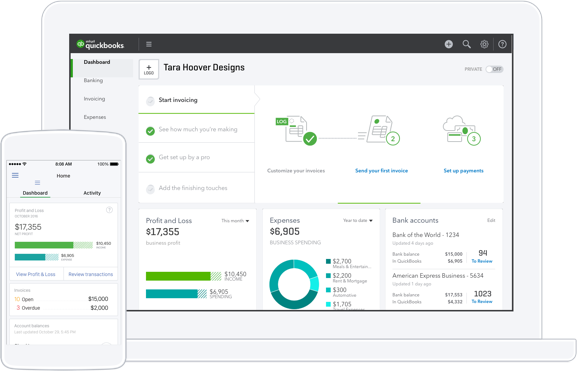The height and width of the screenshot is (372, 577).
Task: Go to Banking in the sidebar
Action: [93, 80]
